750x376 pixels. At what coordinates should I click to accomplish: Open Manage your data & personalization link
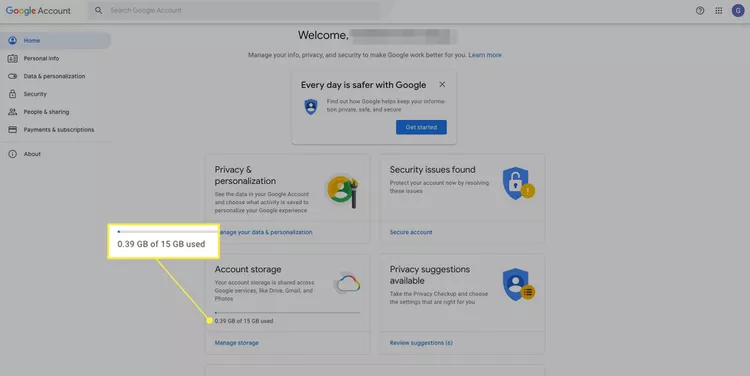(x=265, y=232)
